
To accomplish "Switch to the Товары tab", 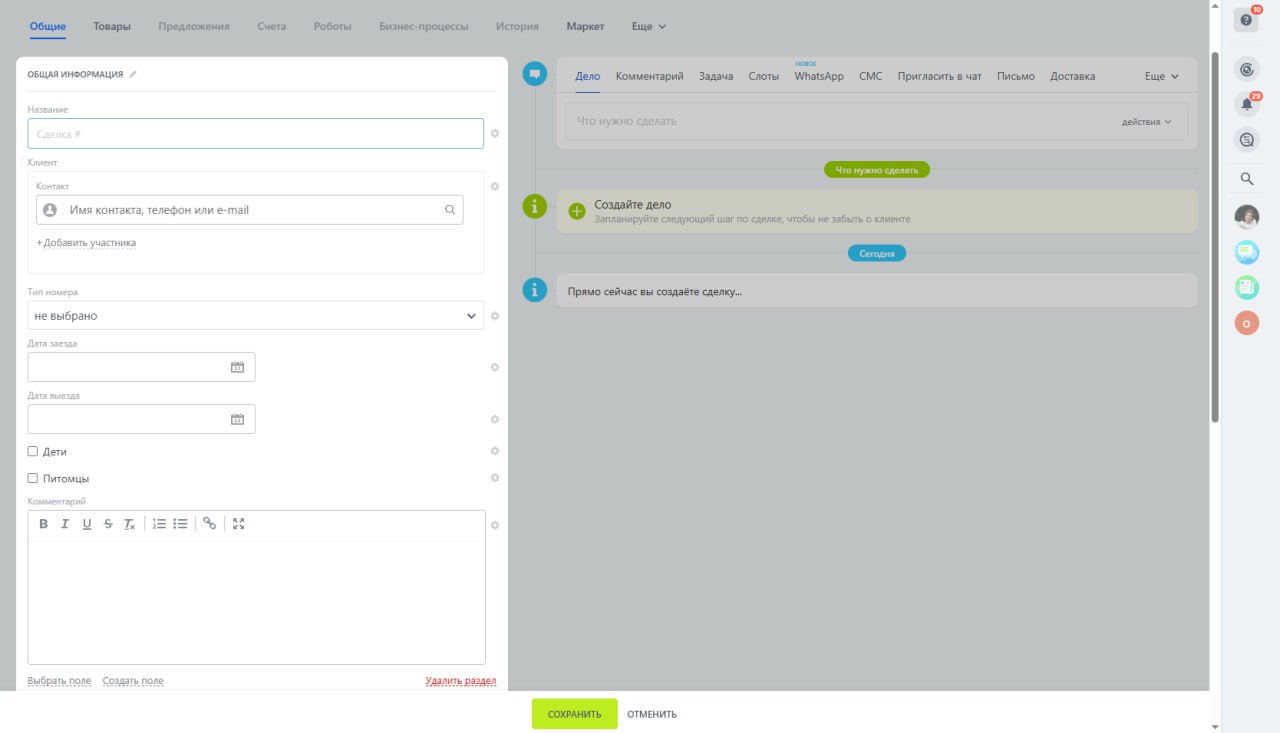I will (x=112, y=26).
